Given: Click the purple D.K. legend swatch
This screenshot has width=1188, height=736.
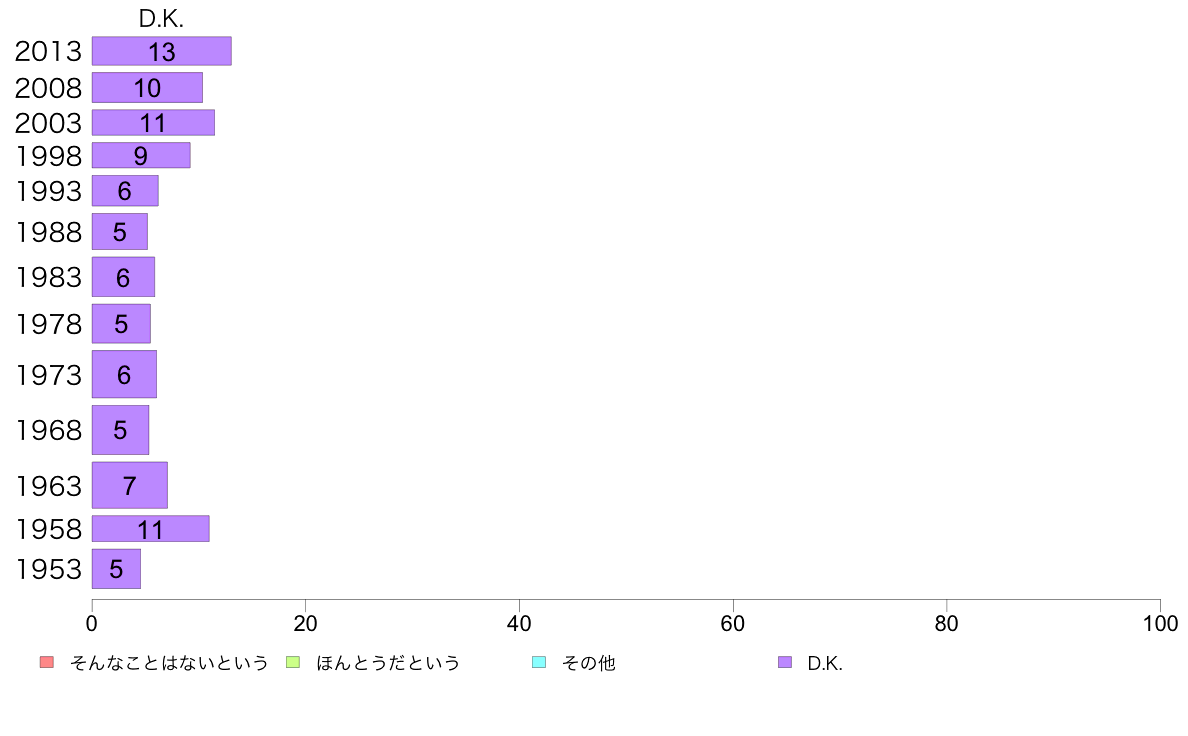Looking at the screenshot, I should click(785, 662).
